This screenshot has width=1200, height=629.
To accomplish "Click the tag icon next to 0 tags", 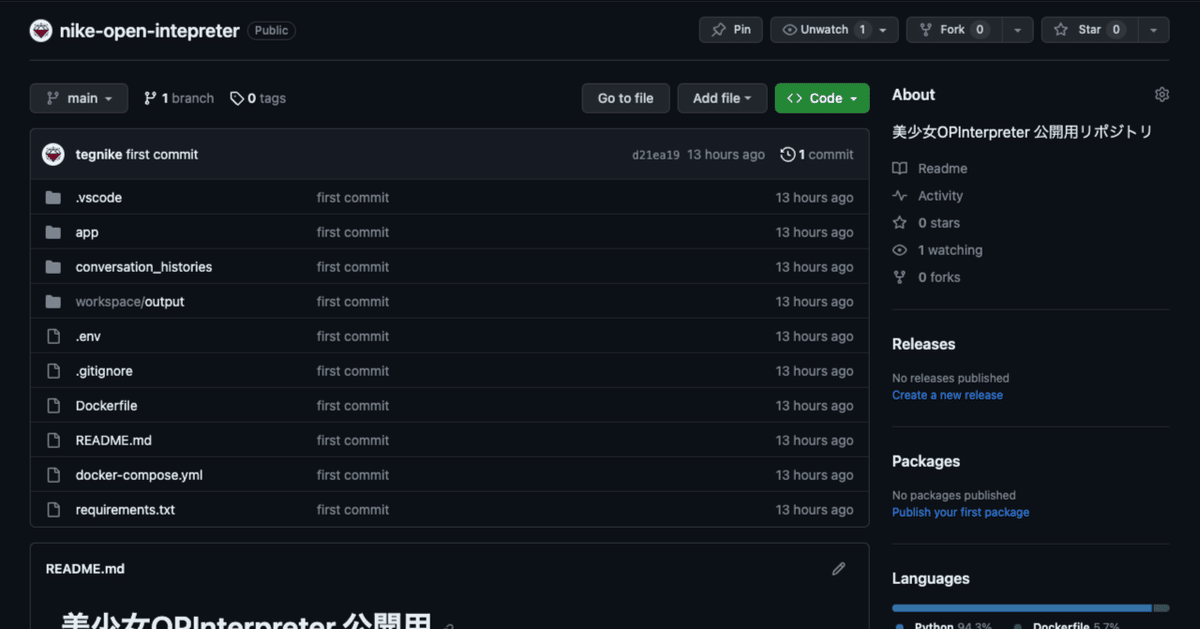I will pos(237,99).
